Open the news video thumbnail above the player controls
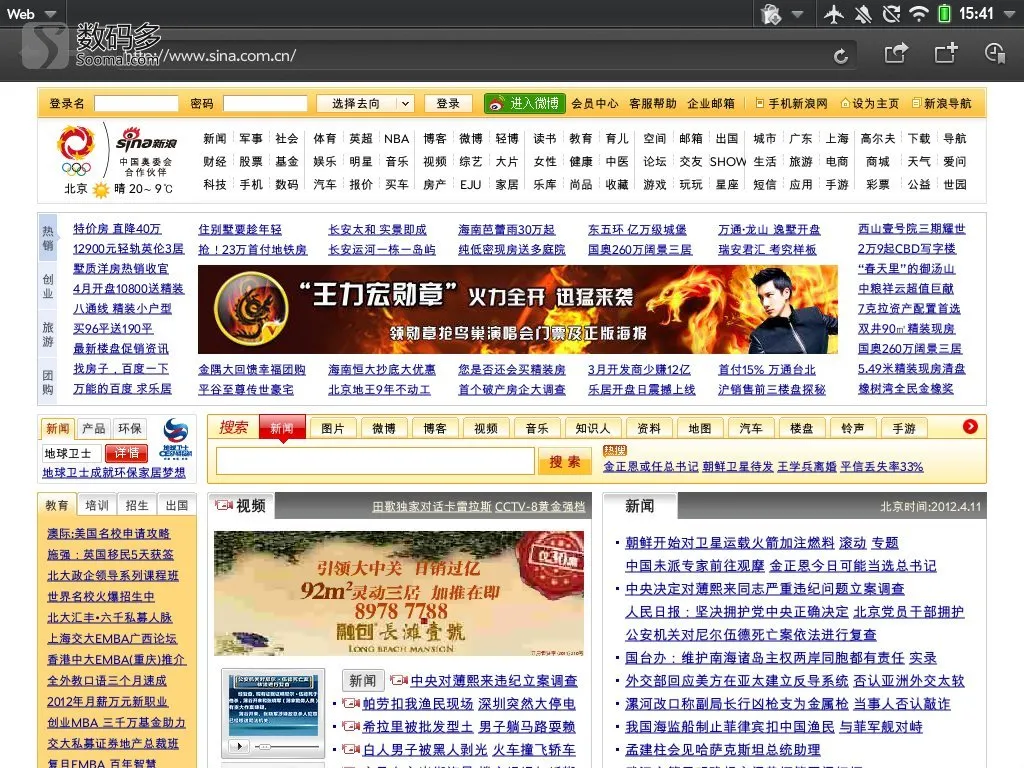This screenshot has width=1024, height=768. pos(273,705)
